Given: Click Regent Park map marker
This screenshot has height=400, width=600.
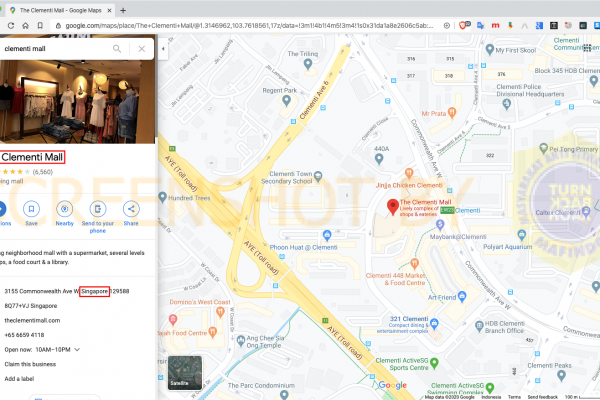Looking at the screenshot, I should (x=286, y=101).
